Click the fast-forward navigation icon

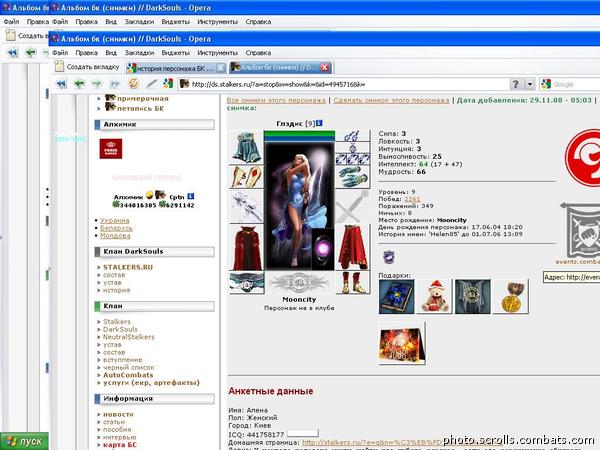click(115, 84)
